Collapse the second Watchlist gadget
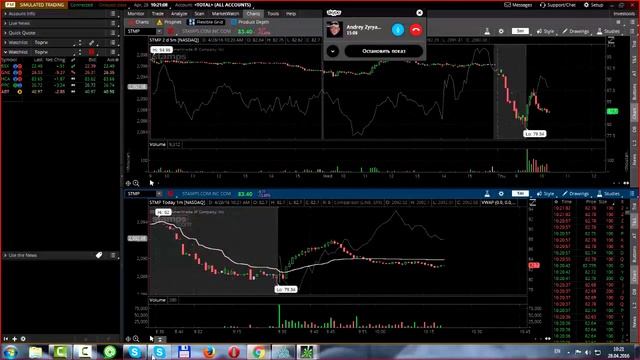640x360 pixels. pos(6,52)
